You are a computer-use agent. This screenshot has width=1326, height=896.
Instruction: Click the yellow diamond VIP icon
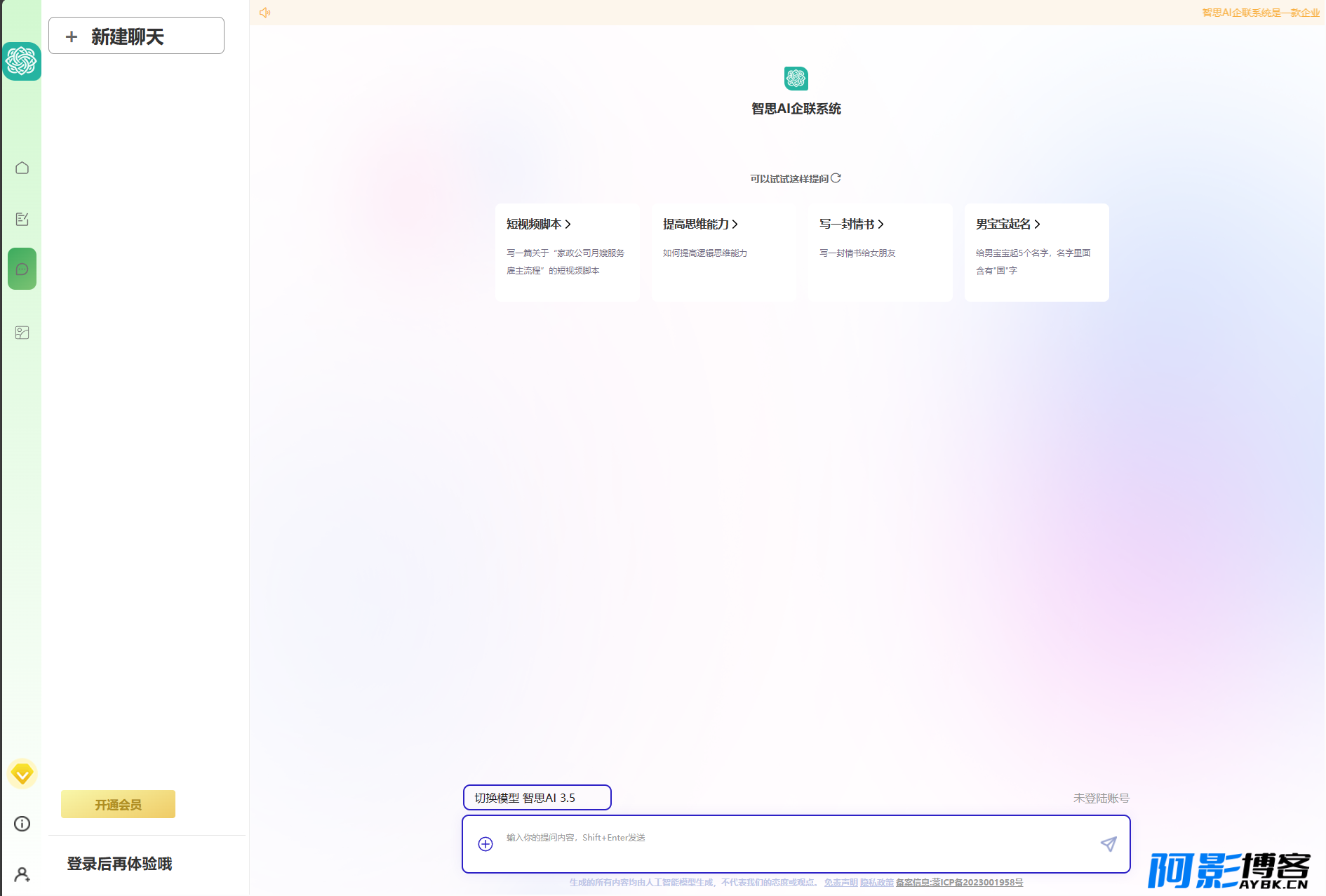coord(22,774)
